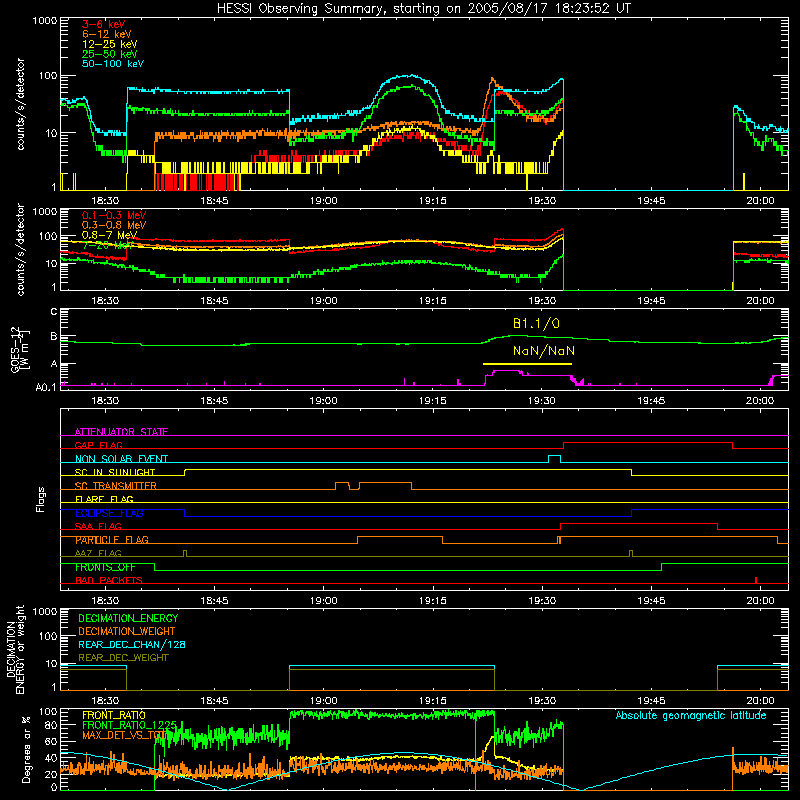Select the blue ECLIPSE_FLAG label

tap(109, 513)
